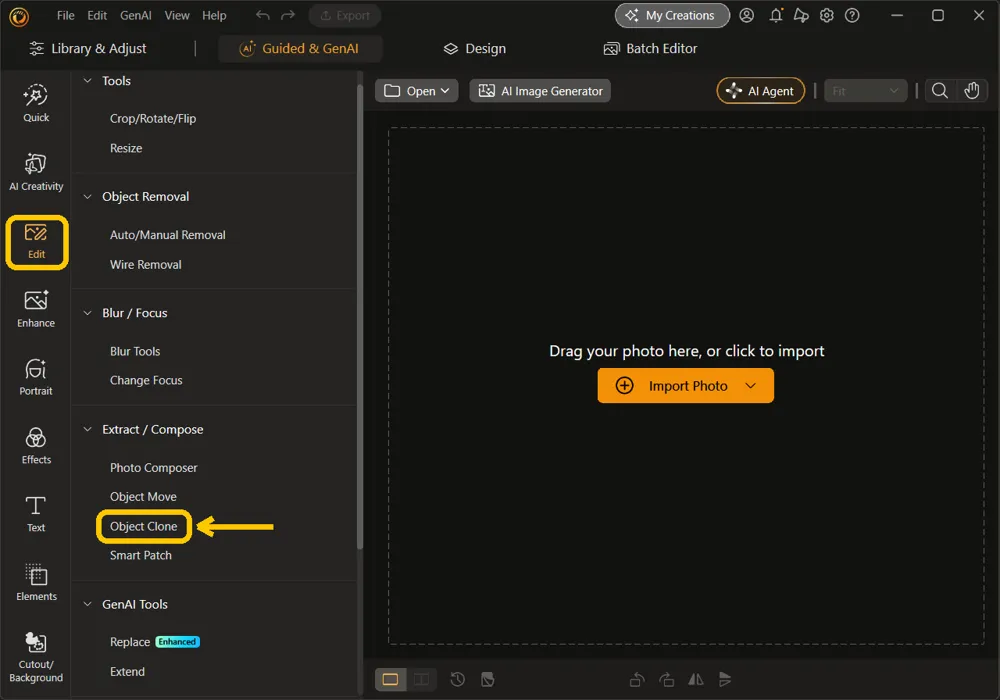Open the history clock icon

pyautogui.click(x=457, y=680)
